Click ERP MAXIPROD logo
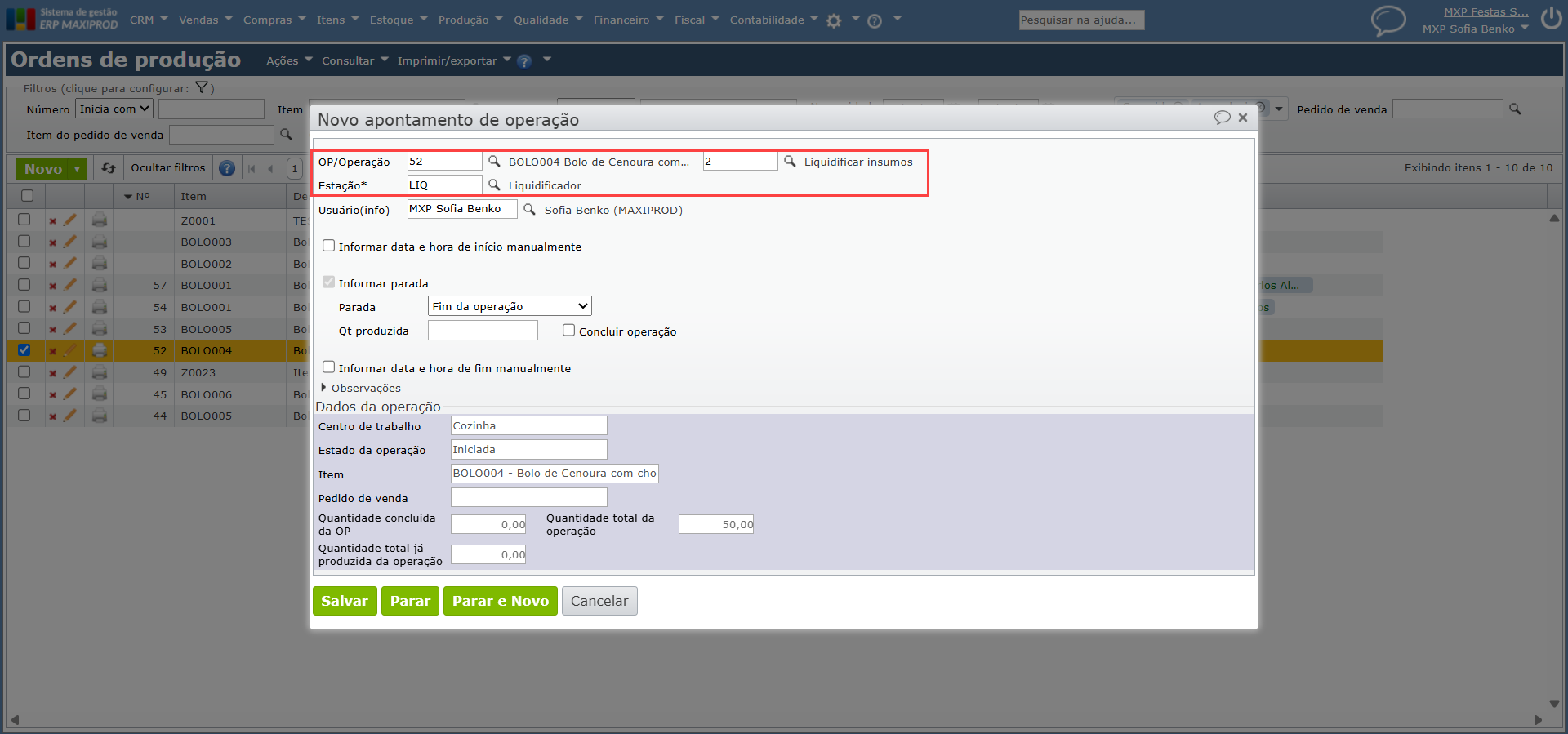Viewport: 1568px width, 734px height. (62, 19)
